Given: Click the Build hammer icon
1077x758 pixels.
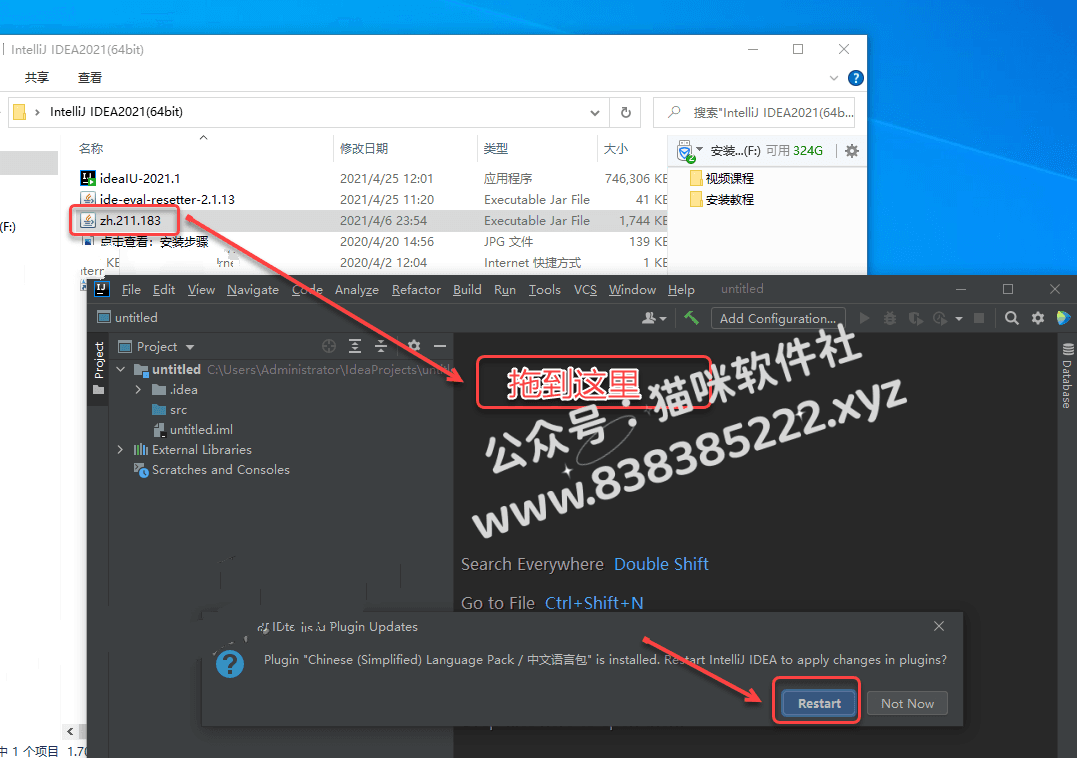Looking at the screenshot, I should click(691, 317).
